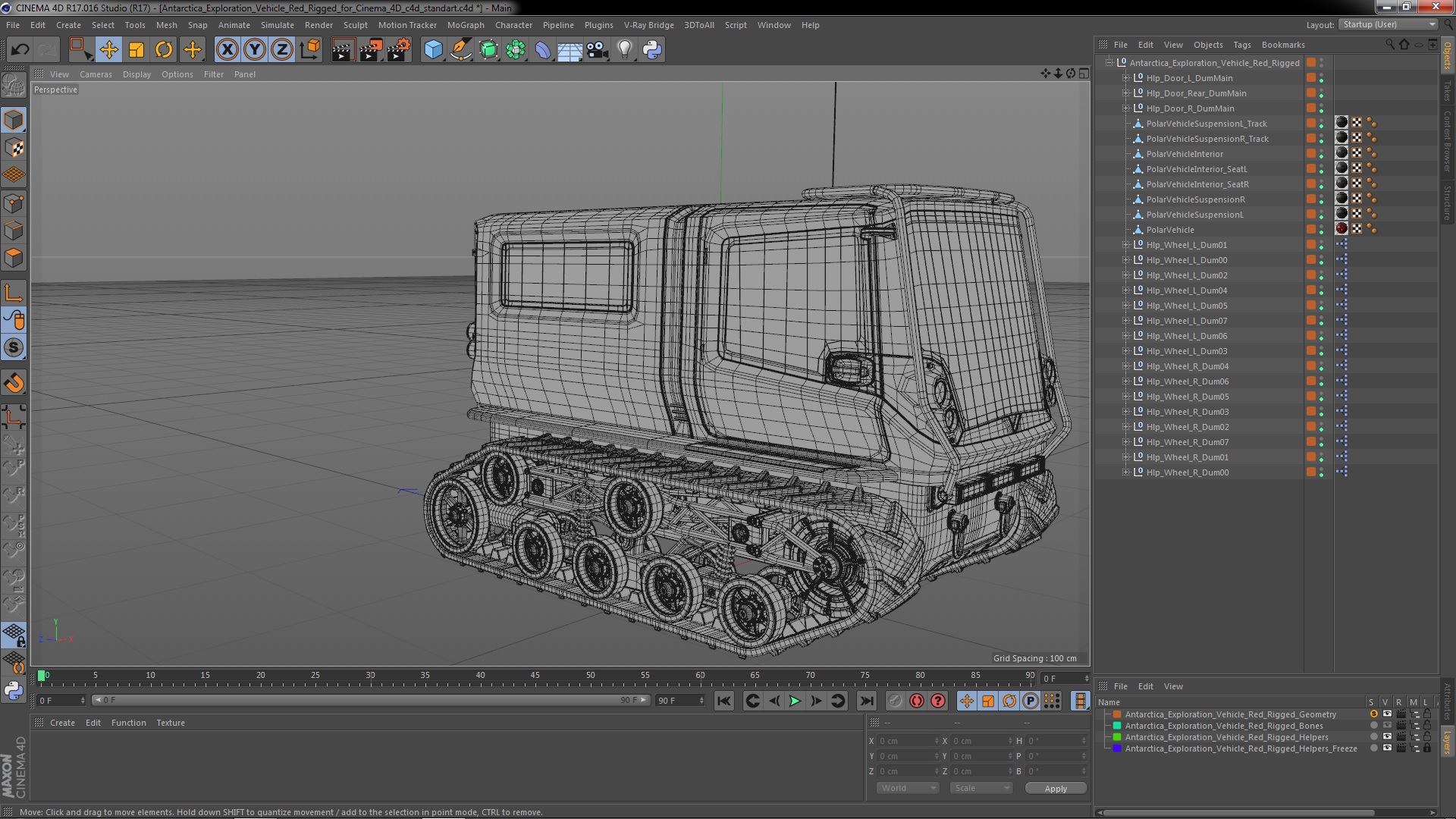1456x819 pixels.
Task: Click the coordinate system icon
Action: [x=310, y=50]
